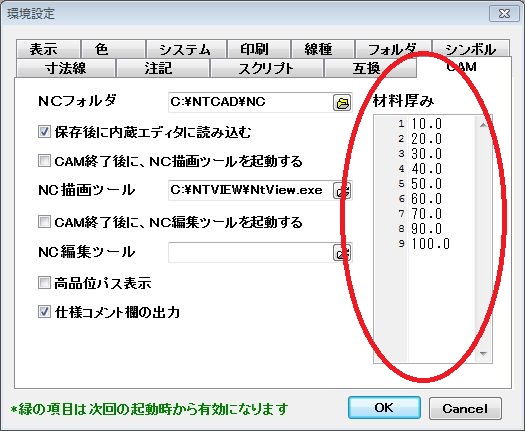525x431 pixels.
Task: Click the Cancel button
Action: point(465,409)
